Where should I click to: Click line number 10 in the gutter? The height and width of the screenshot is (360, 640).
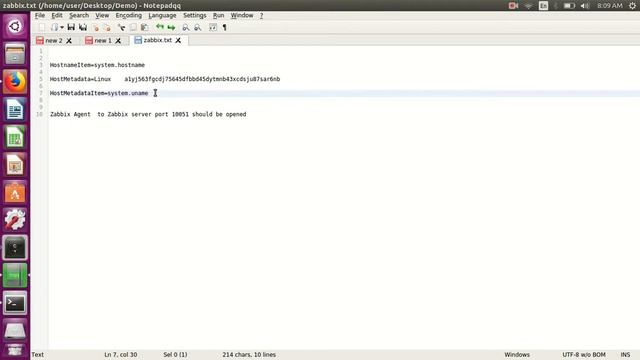(40, 114)
